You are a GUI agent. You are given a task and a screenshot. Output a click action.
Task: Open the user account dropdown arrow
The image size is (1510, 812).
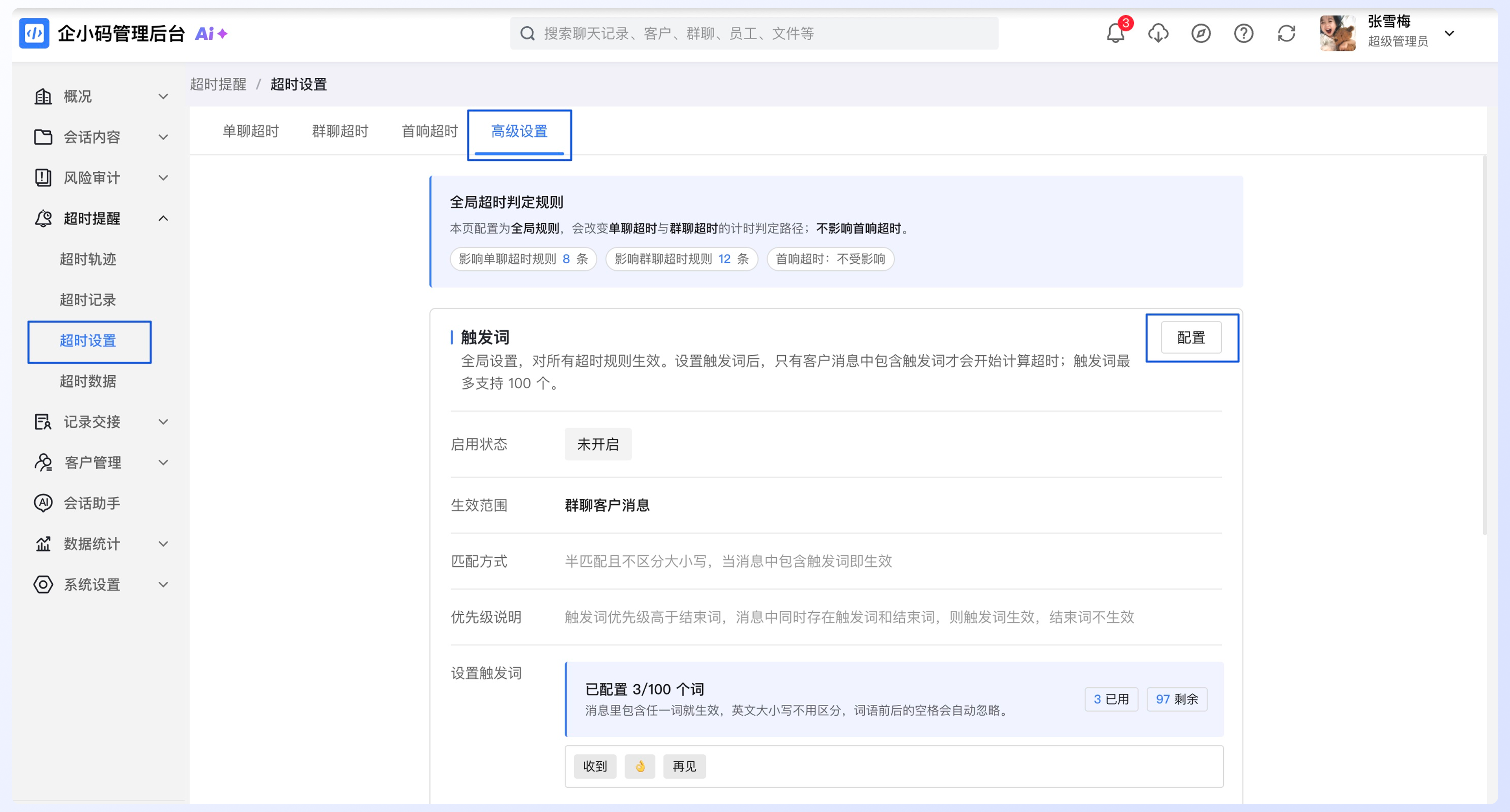click(1449, 33)
